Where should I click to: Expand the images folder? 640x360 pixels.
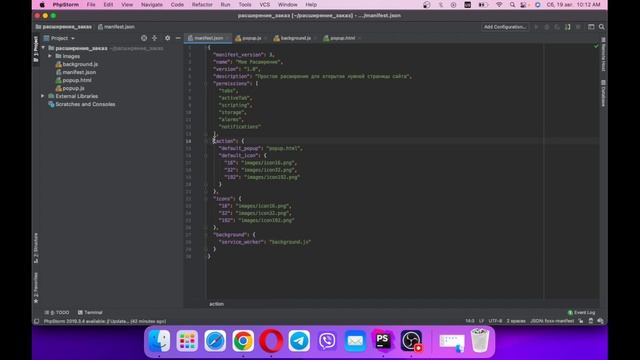pyautogui.click(x=50, y=56)
